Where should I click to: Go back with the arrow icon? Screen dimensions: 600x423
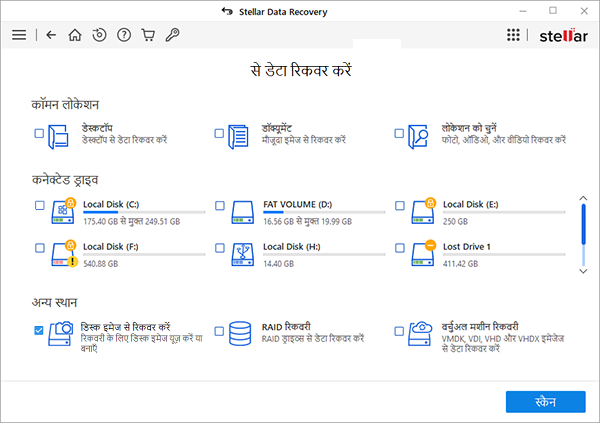point(51,35)
